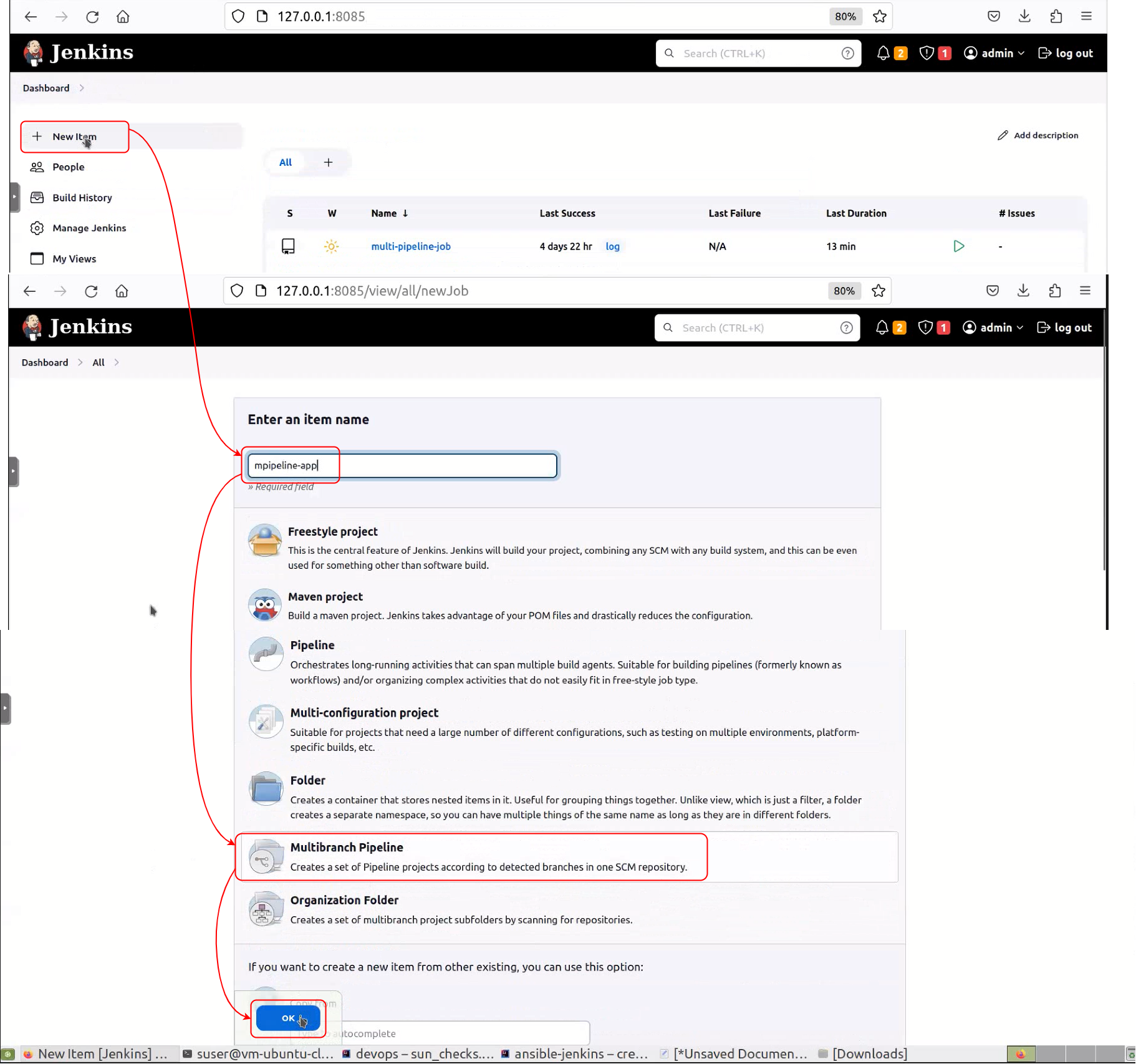The height and width of the screenshot is (1064, 1136).
Task: Click Add description on dashboard
Action: 1037,135
